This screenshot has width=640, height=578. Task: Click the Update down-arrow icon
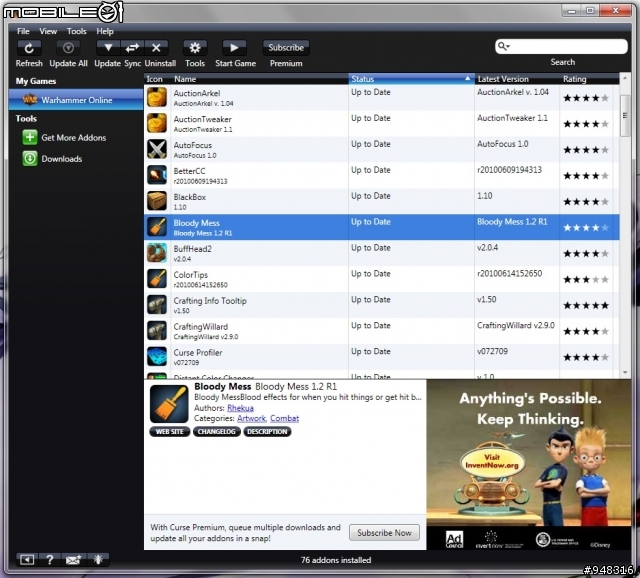tap(108, 48)
